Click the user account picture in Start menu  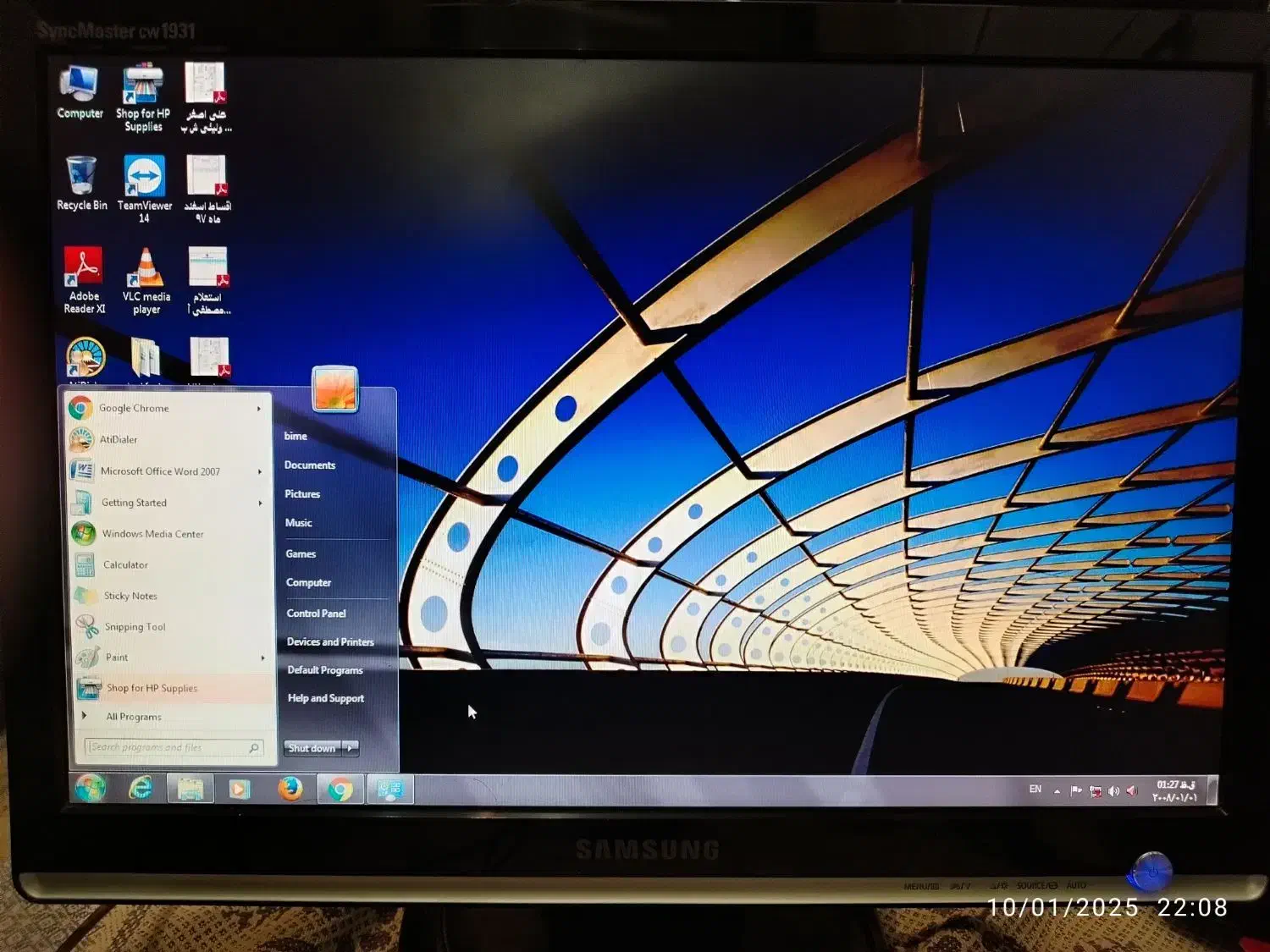tap(334, 388)
